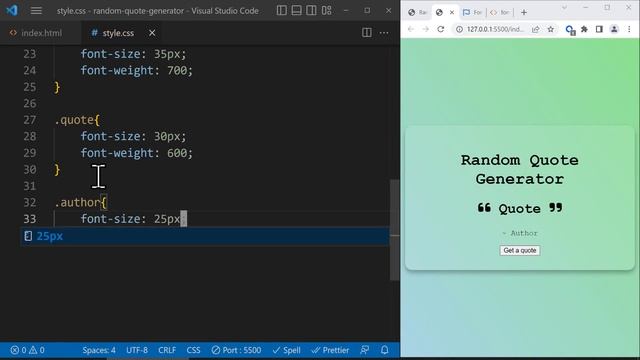Bookmark this page with star icon
Screen dimensions: 640x360
[x=551, y=29]
